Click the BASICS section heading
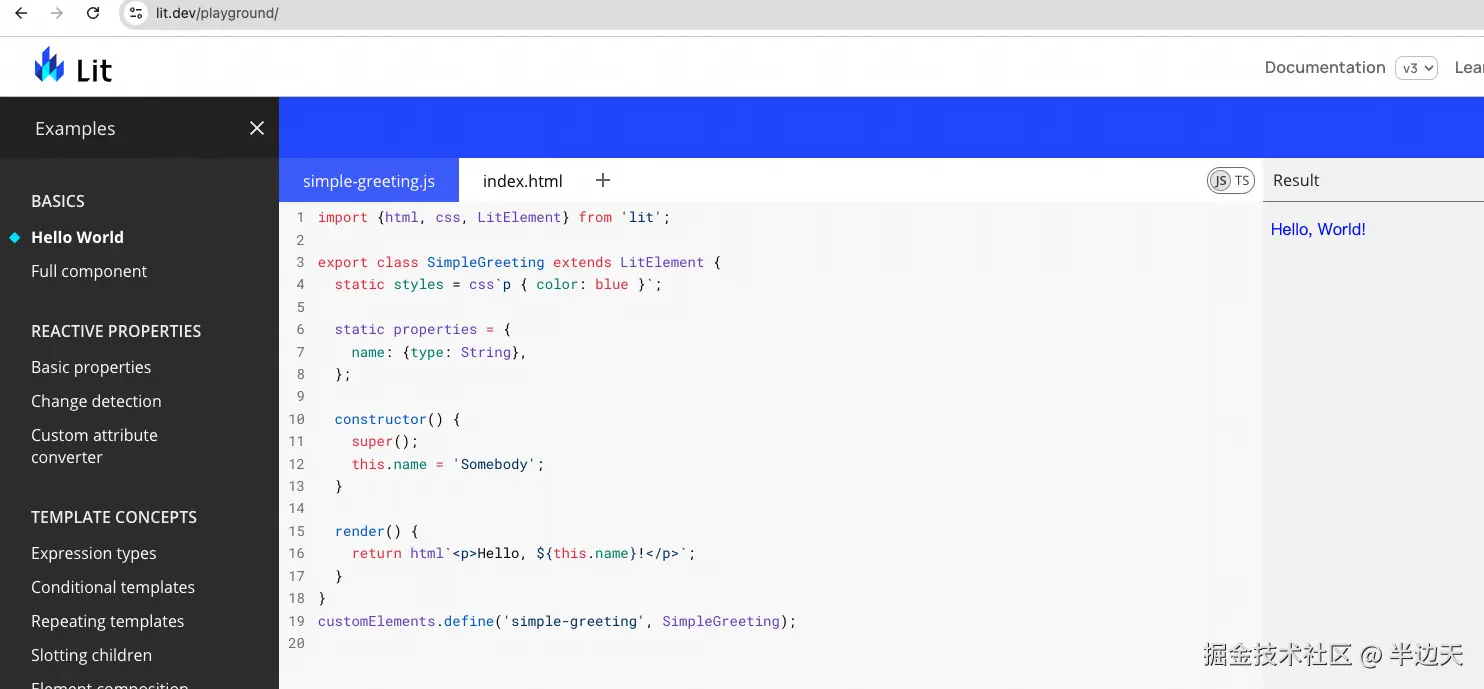Viewport: 1484px width, 689px height. point(58,201)
